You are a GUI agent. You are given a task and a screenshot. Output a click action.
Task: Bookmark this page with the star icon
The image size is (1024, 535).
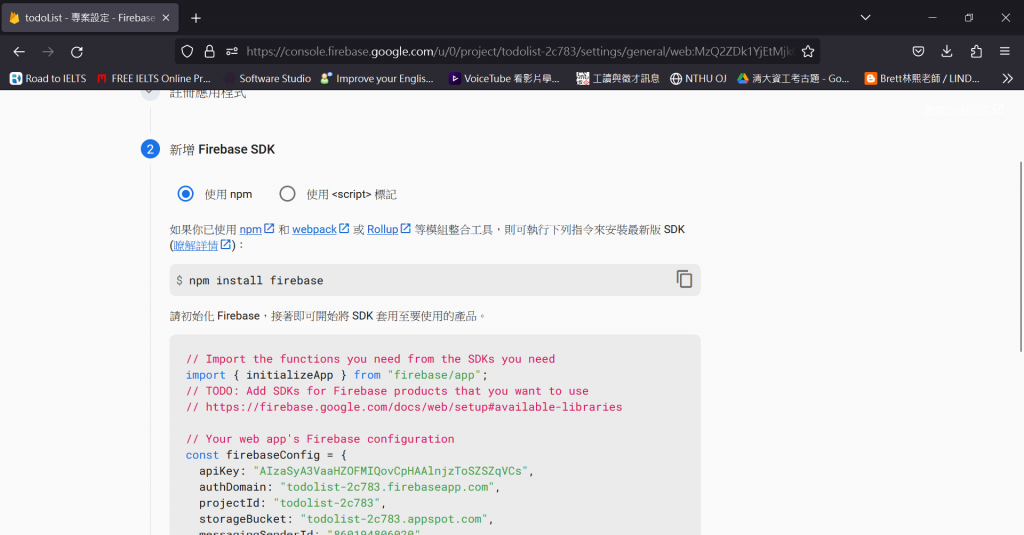click(x=808, y=52)
